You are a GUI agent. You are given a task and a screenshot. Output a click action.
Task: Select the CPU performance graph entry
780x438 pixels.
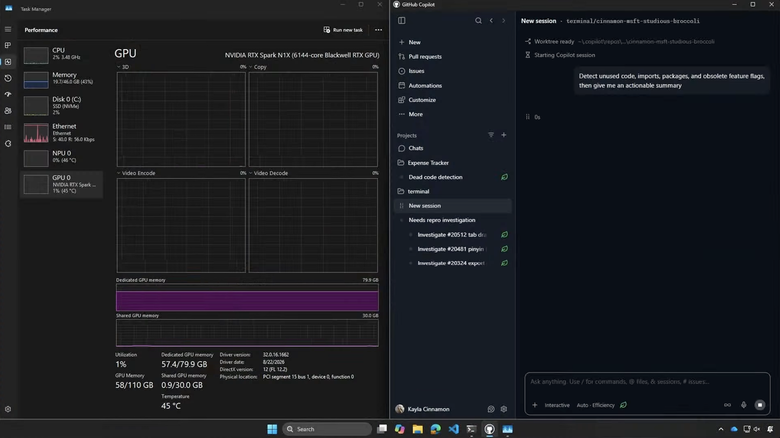pos(62,55)
